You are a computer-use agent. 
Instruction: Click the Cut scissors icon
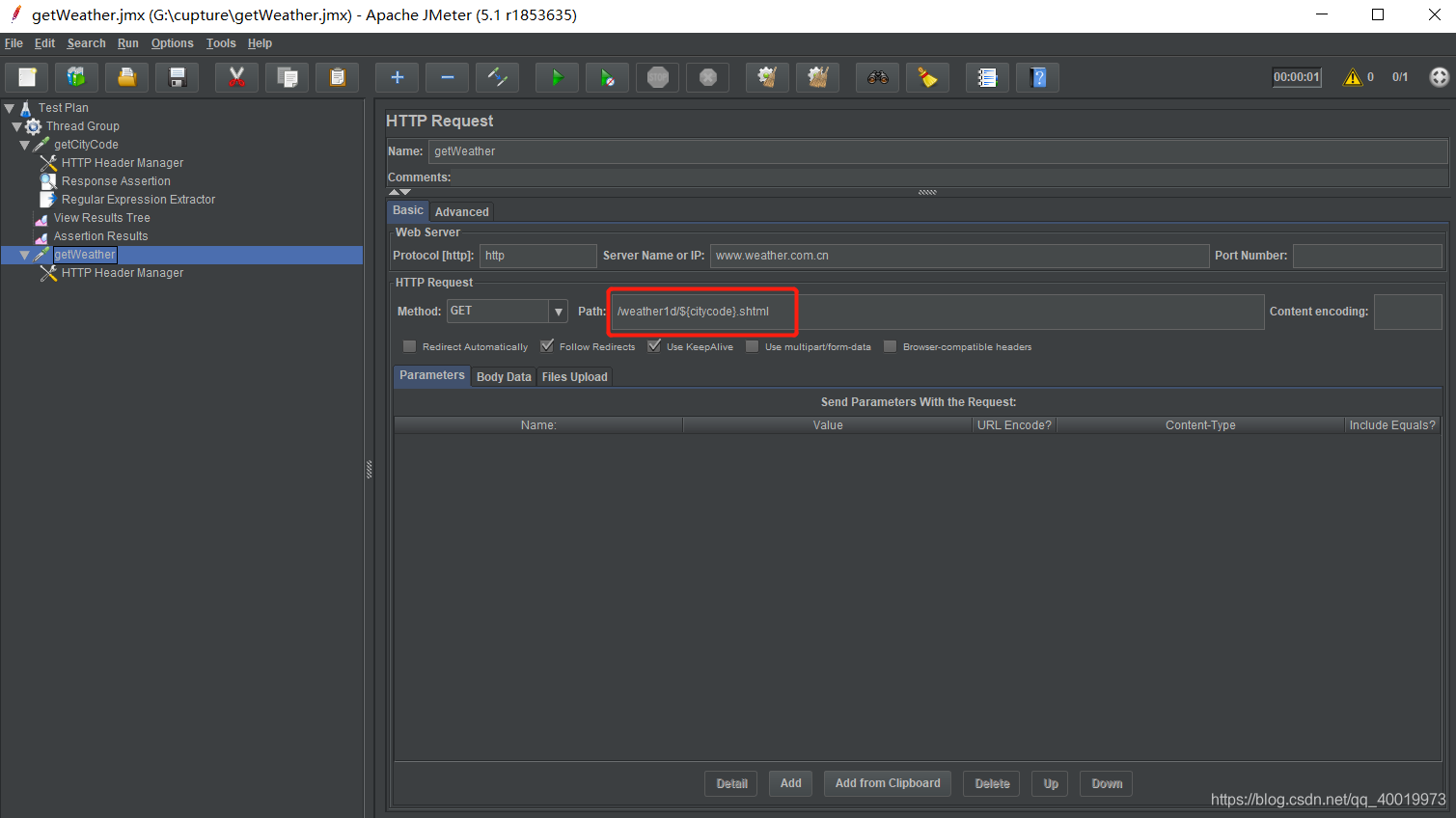click(237, 77)
